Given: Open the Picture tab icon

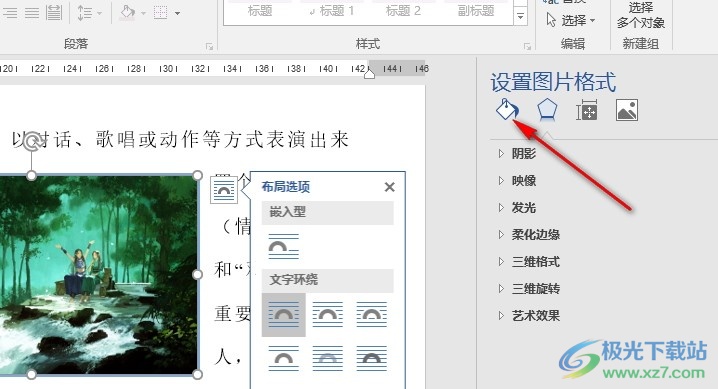Looking at the screenshot, I should pos(627,110).
